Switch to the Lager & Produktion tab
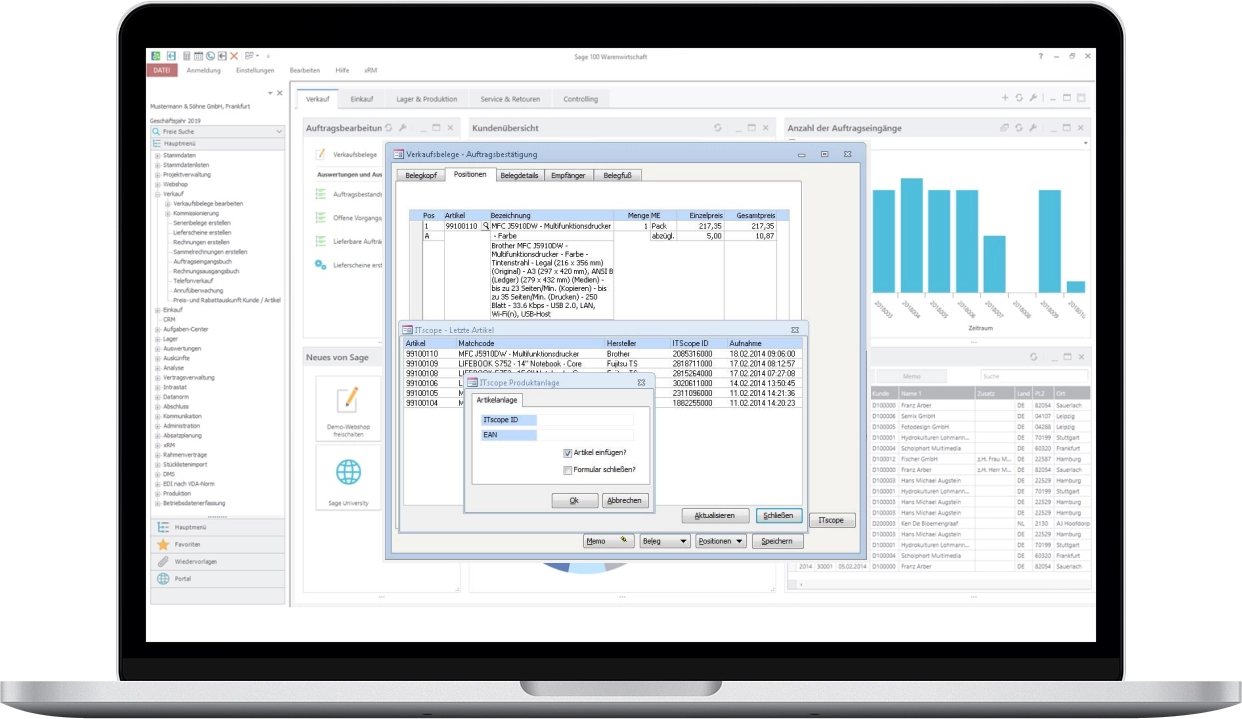The height and width of the screenshot is (719, 1242). pos(426,99)
